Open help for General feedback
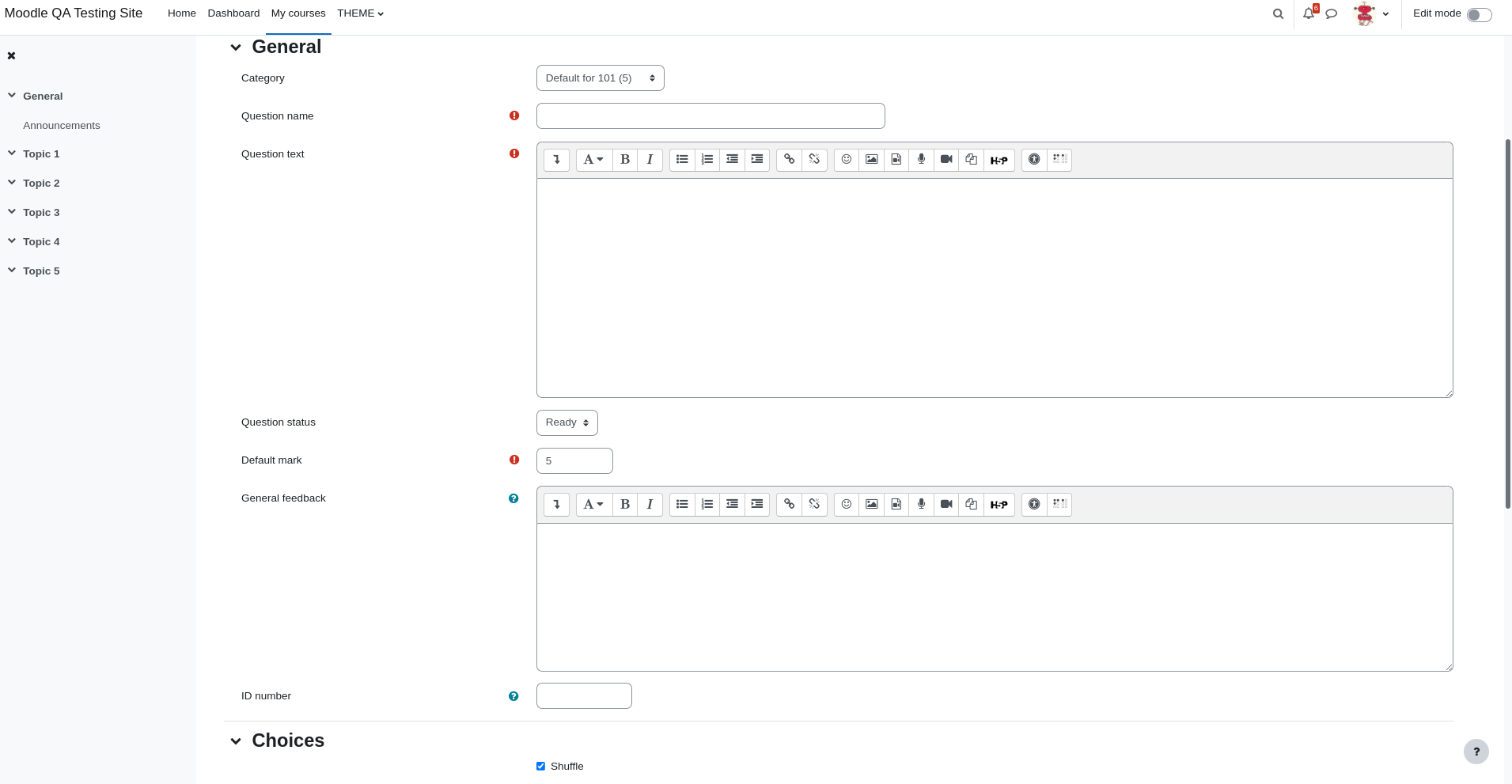The width and height of the screenshot is (1512, 784). pos(513,498)
